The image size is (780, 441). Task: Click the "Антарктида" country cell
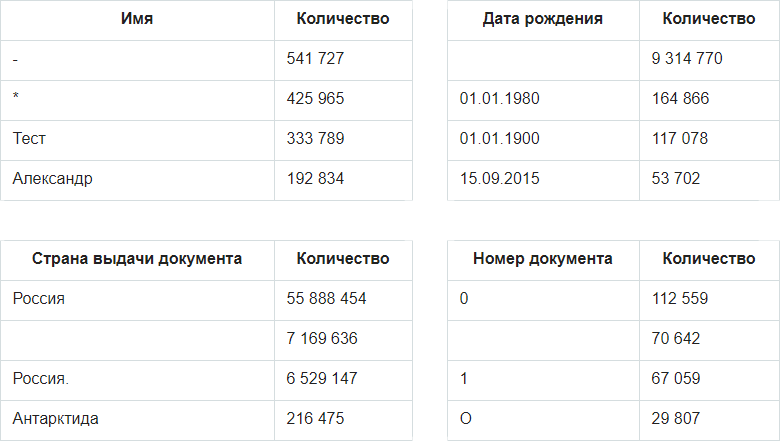(x=56, y=419)
